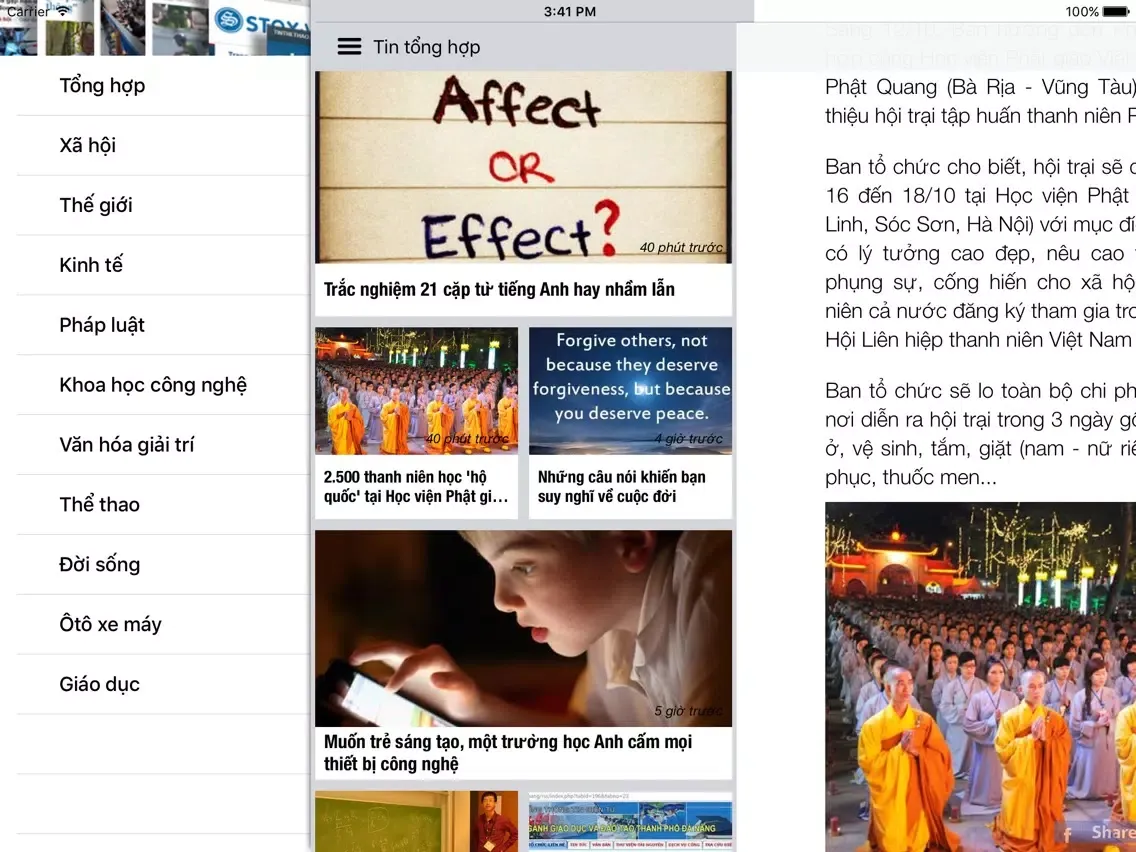Tap the Tin tổng hợp title

[427, 47]
